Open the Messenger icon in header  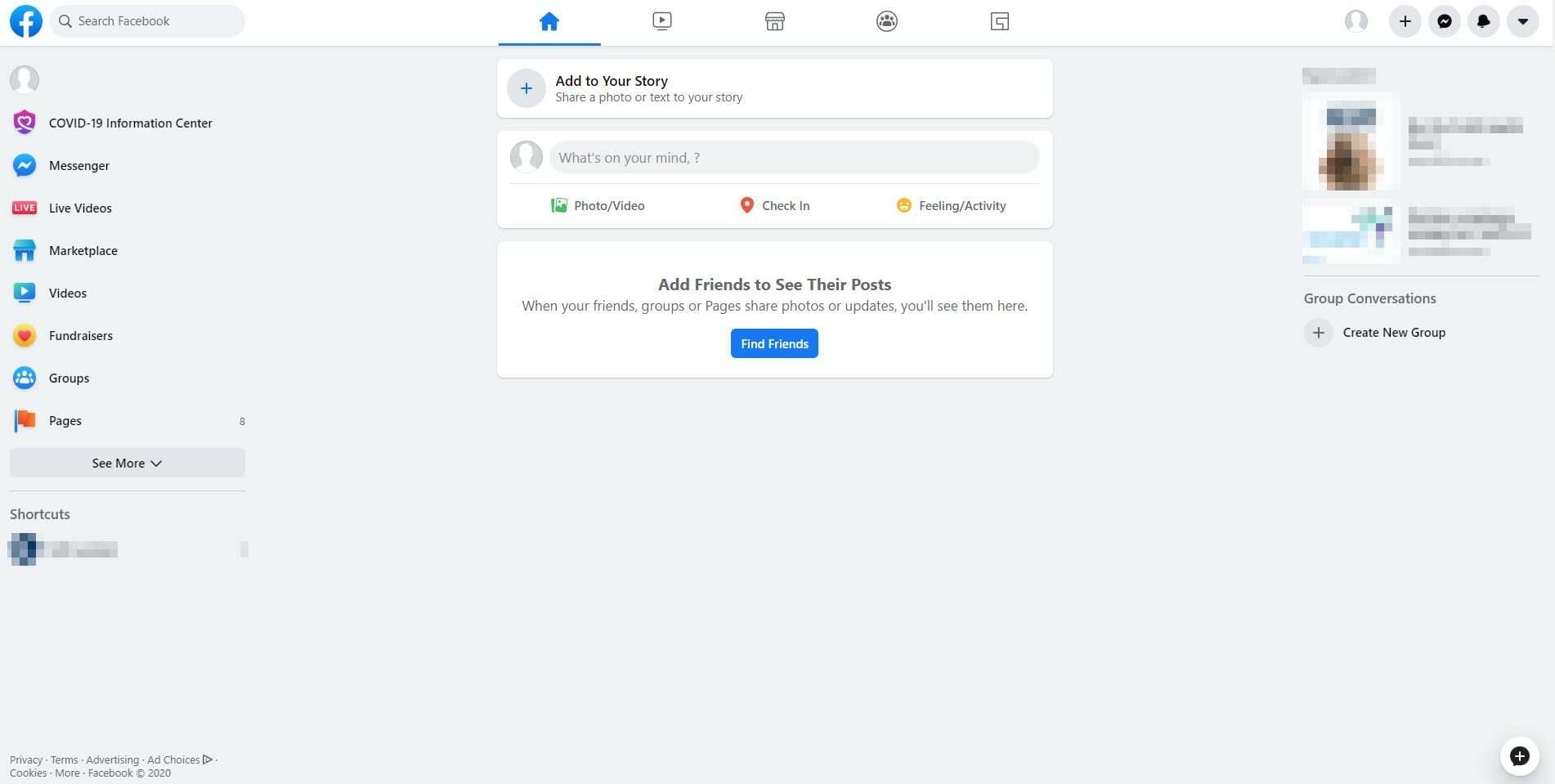[x=1444, y=21]
